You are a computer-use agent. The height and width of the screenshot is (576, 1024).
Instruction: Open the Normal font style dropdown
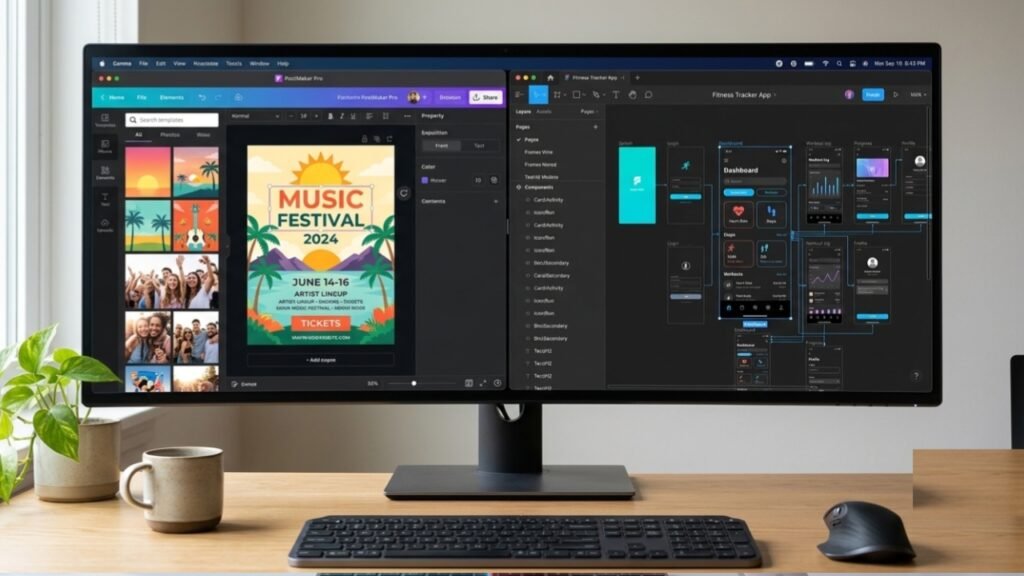pos(255,116)
